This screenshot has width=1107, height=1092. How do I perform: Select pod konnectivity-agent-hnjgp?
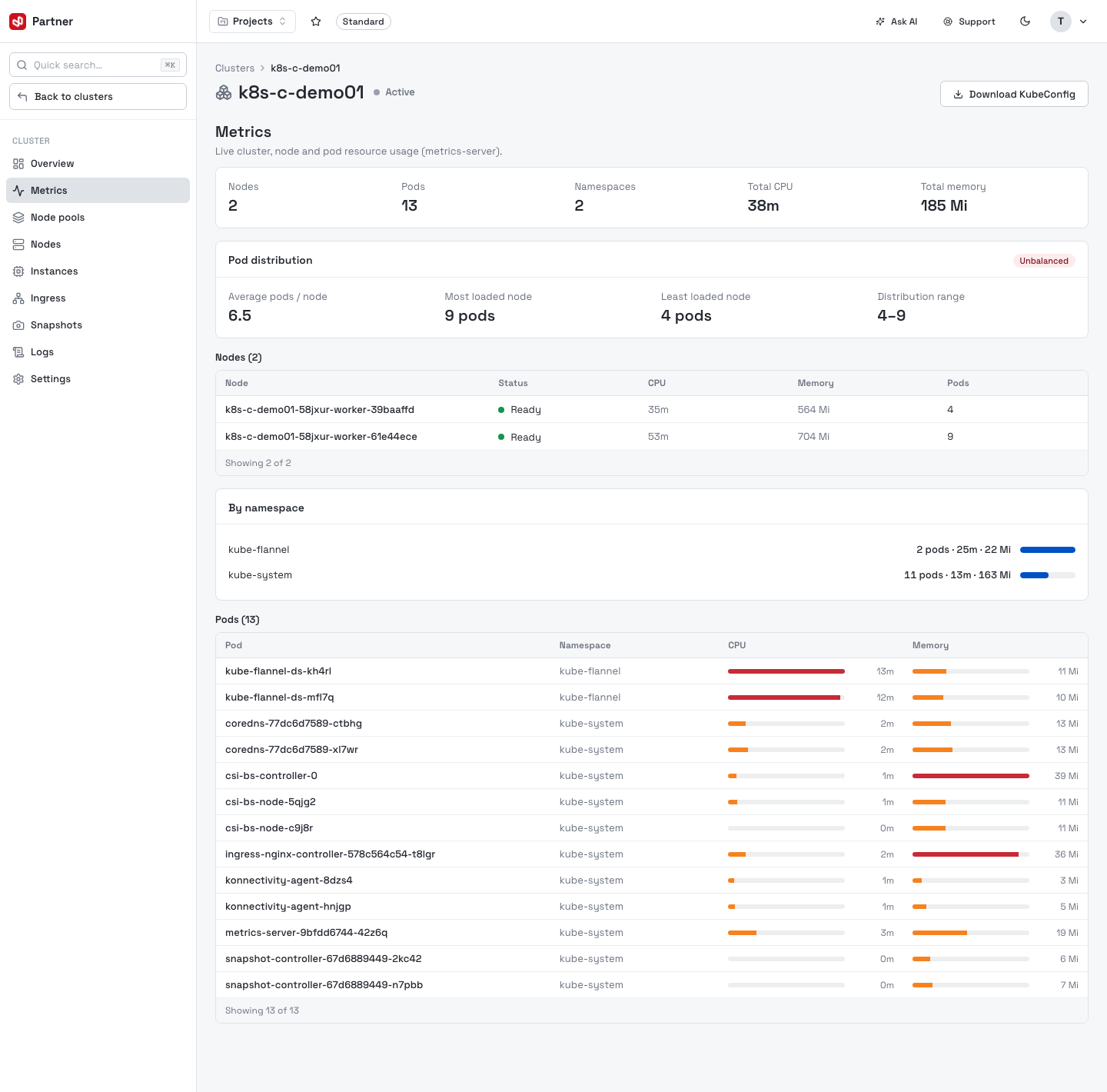[x=652, y=907]
